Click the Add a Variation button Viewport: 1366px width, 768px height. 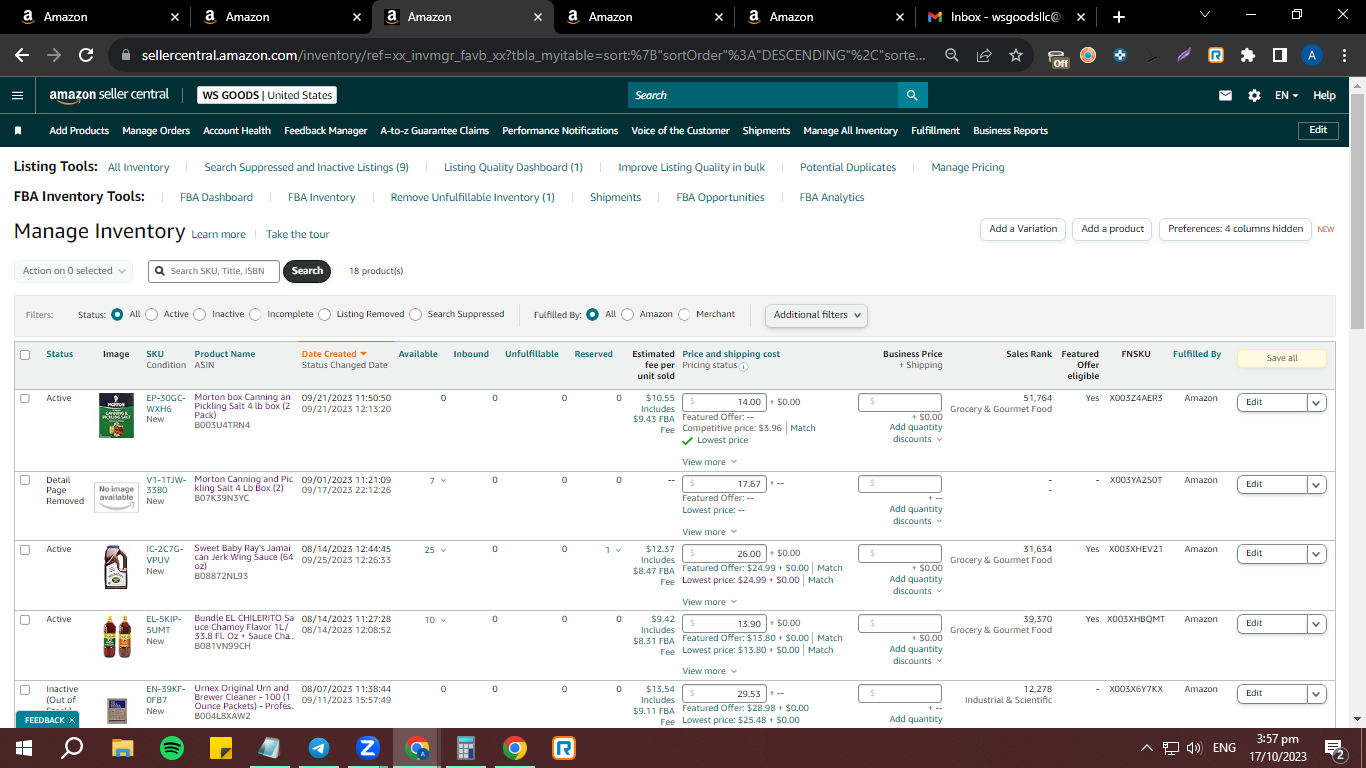pos(1023,229)
